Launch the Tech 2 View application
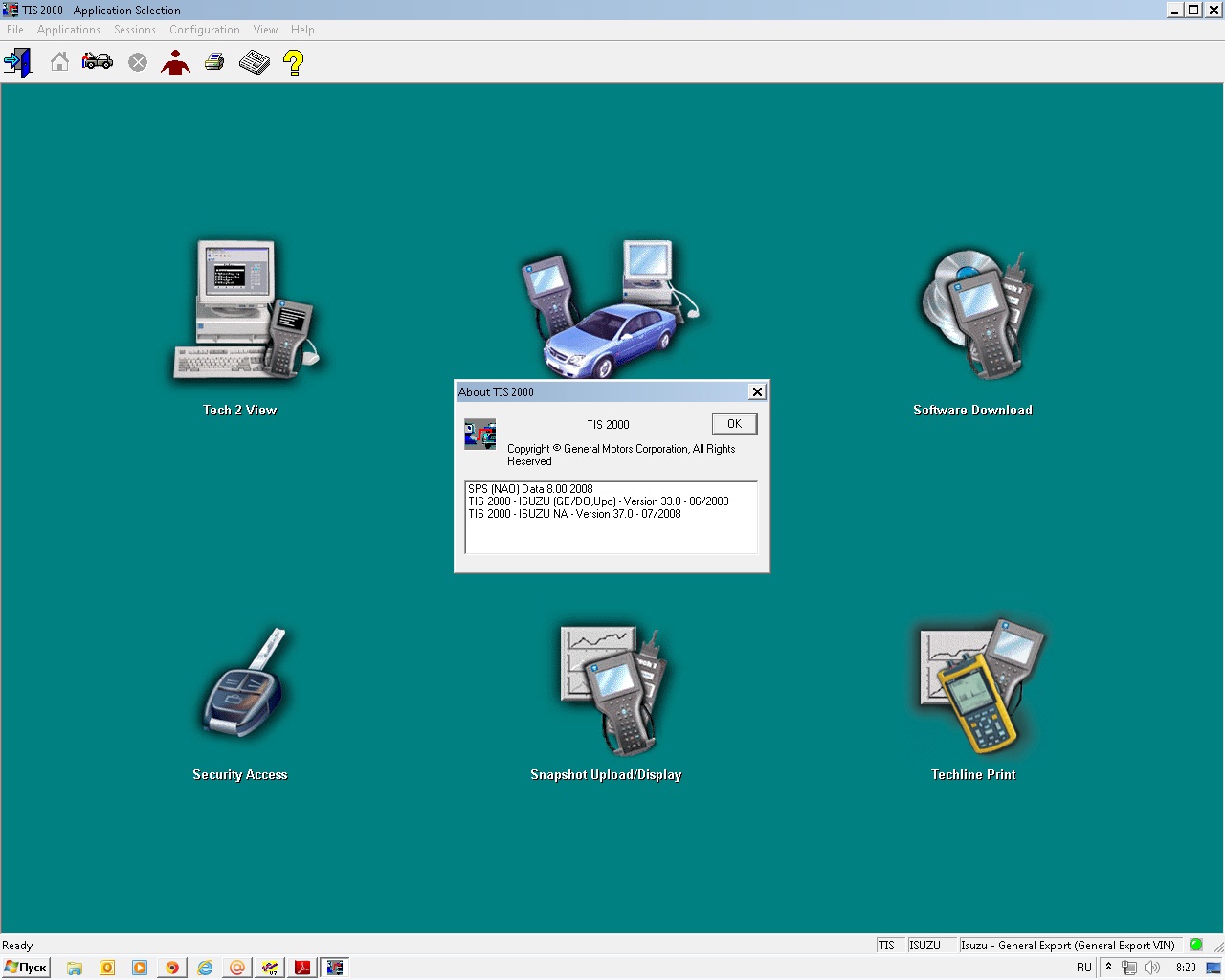The height and width of the screenshot is (980, 1225). (246, 311)
